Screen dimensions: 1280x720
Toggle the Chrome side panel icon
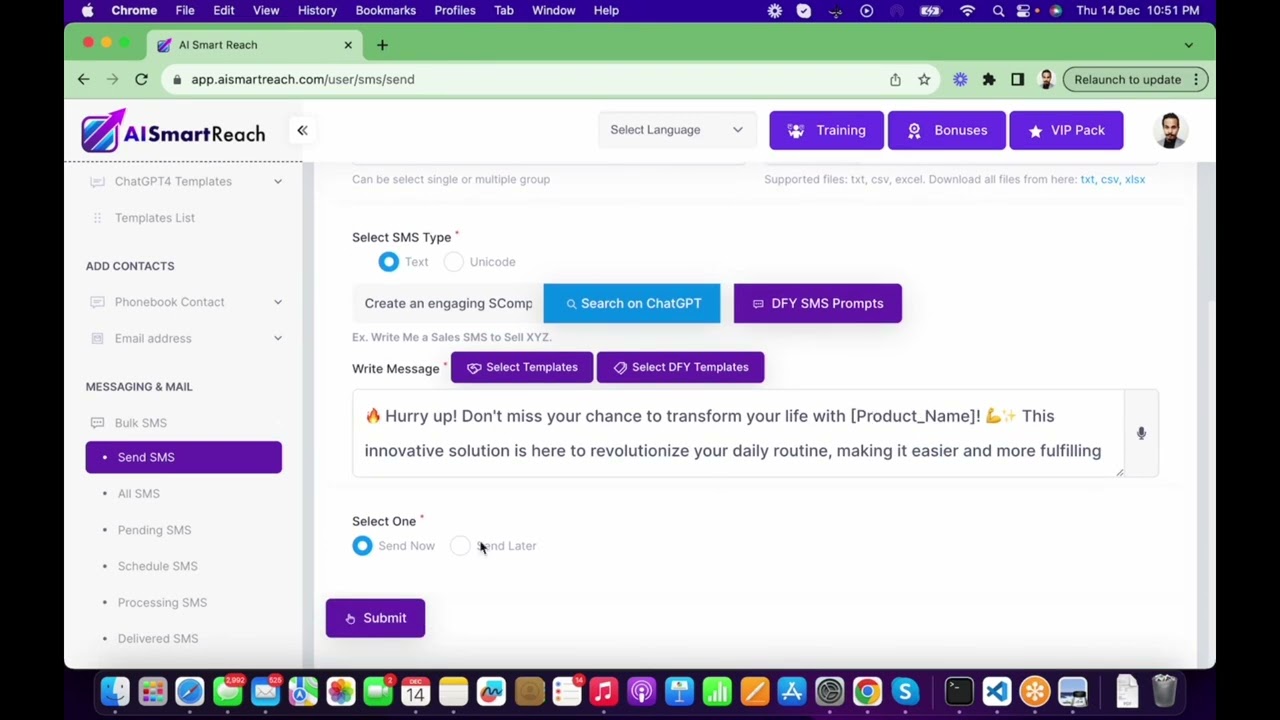(x=1018, y=79)
